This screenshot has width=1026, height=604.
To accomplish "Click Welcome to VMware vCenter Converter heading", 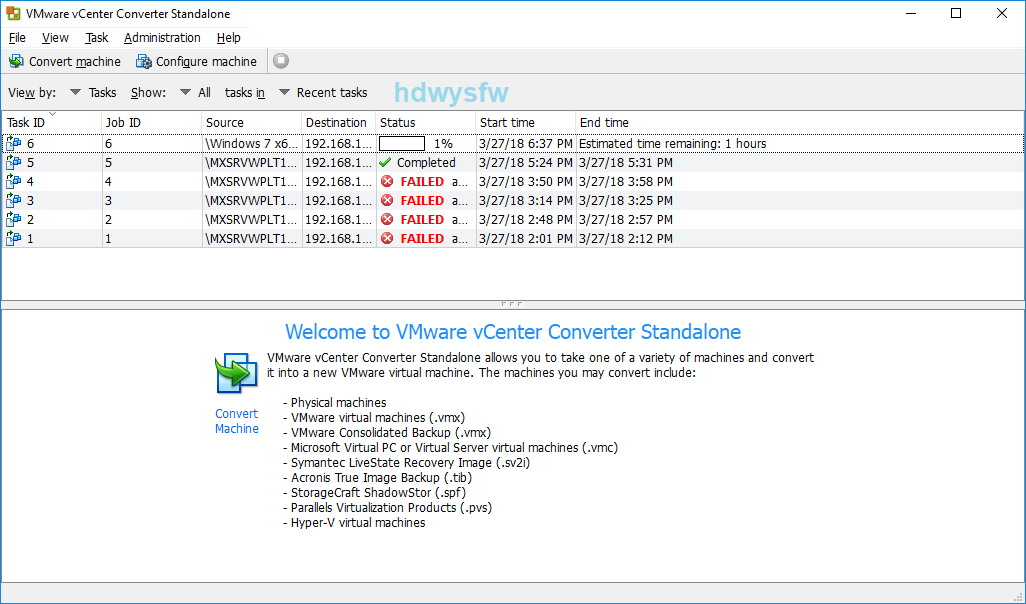I will point(513,332).
